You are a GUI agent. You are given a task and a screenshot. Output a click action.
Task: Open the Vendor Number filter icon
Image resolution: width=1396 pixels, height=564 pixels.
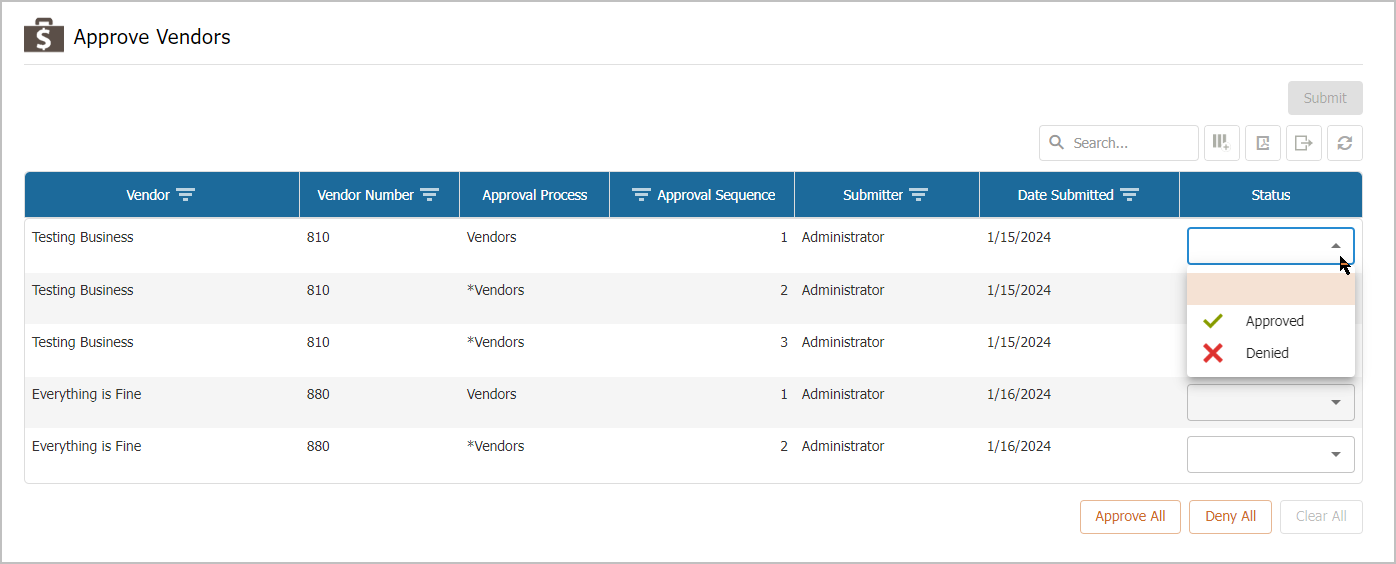(x=429, y=195)
